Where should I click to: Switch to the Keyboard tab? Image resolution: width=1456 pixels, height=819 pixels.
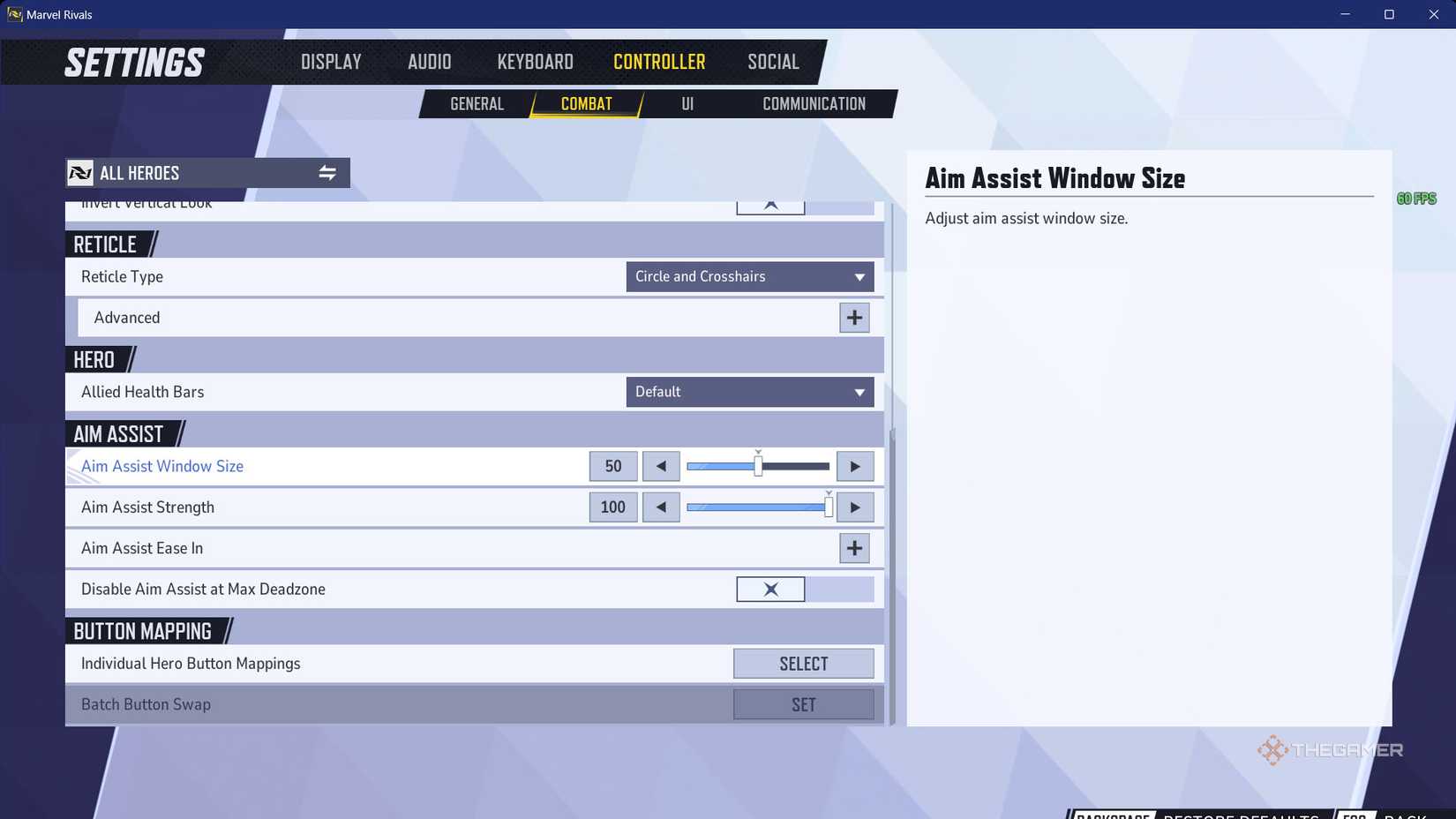click(x=536, y=62)
